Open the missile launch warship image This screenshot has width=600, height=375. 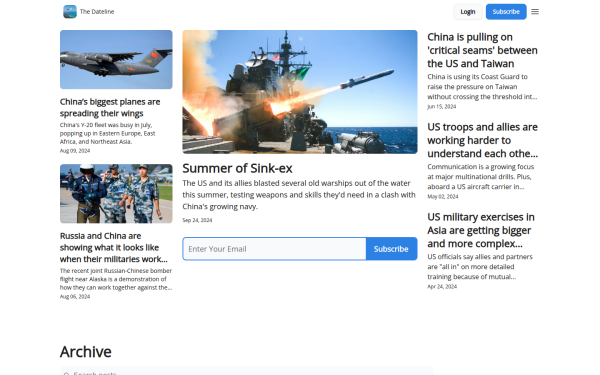[300, 92]
